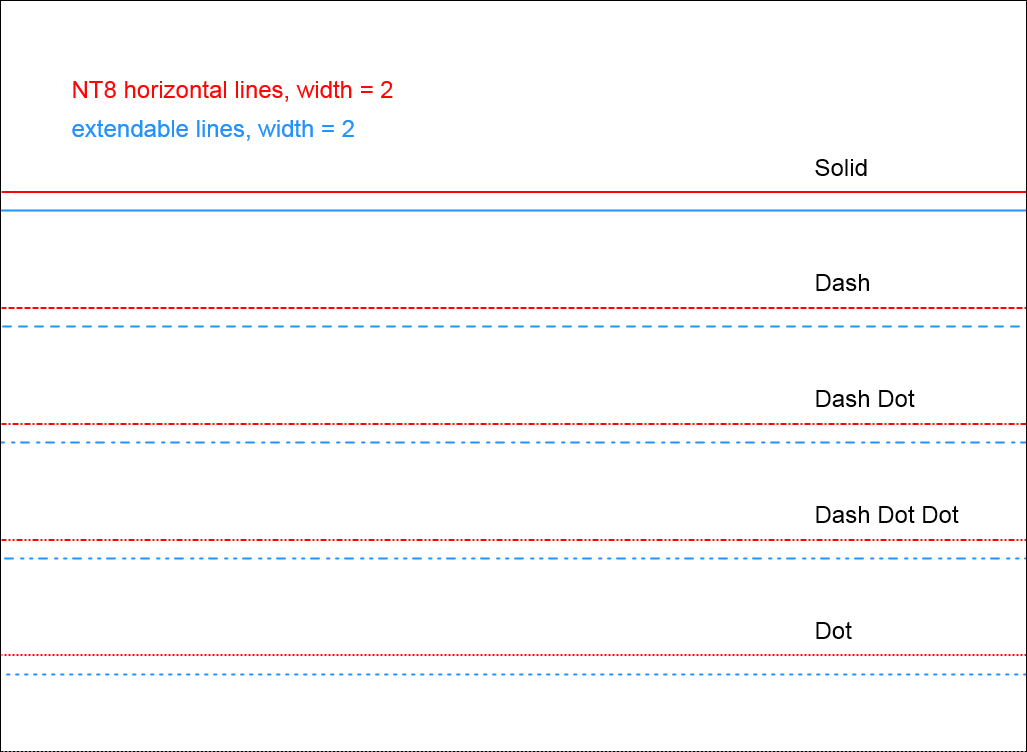This screenshot has width=1027, height=752.
Task: Select the blue dotted line under 'Dot'
Action: pos(500,675)
